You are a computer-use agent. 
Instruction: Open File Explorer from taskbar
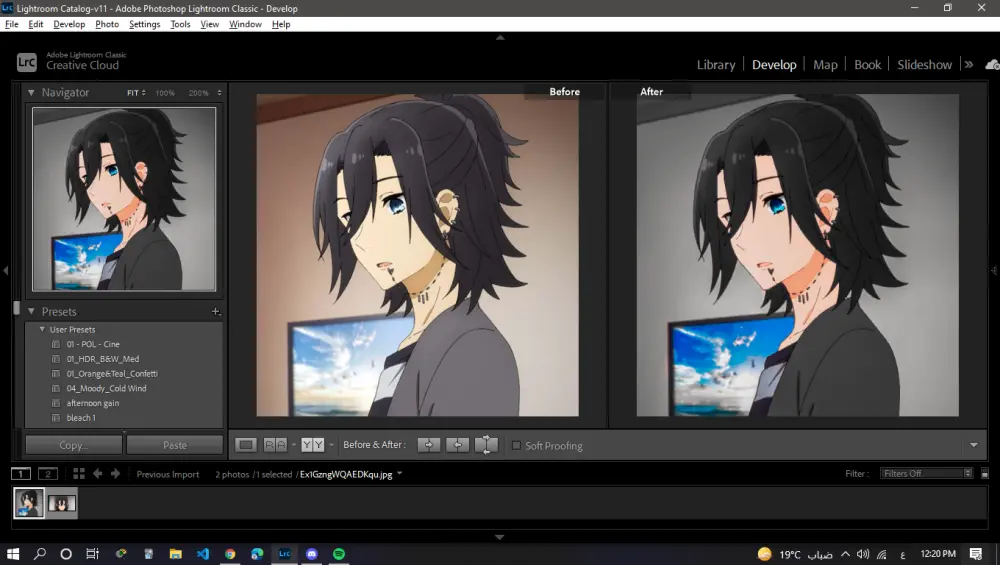click(x=175, y=554)
